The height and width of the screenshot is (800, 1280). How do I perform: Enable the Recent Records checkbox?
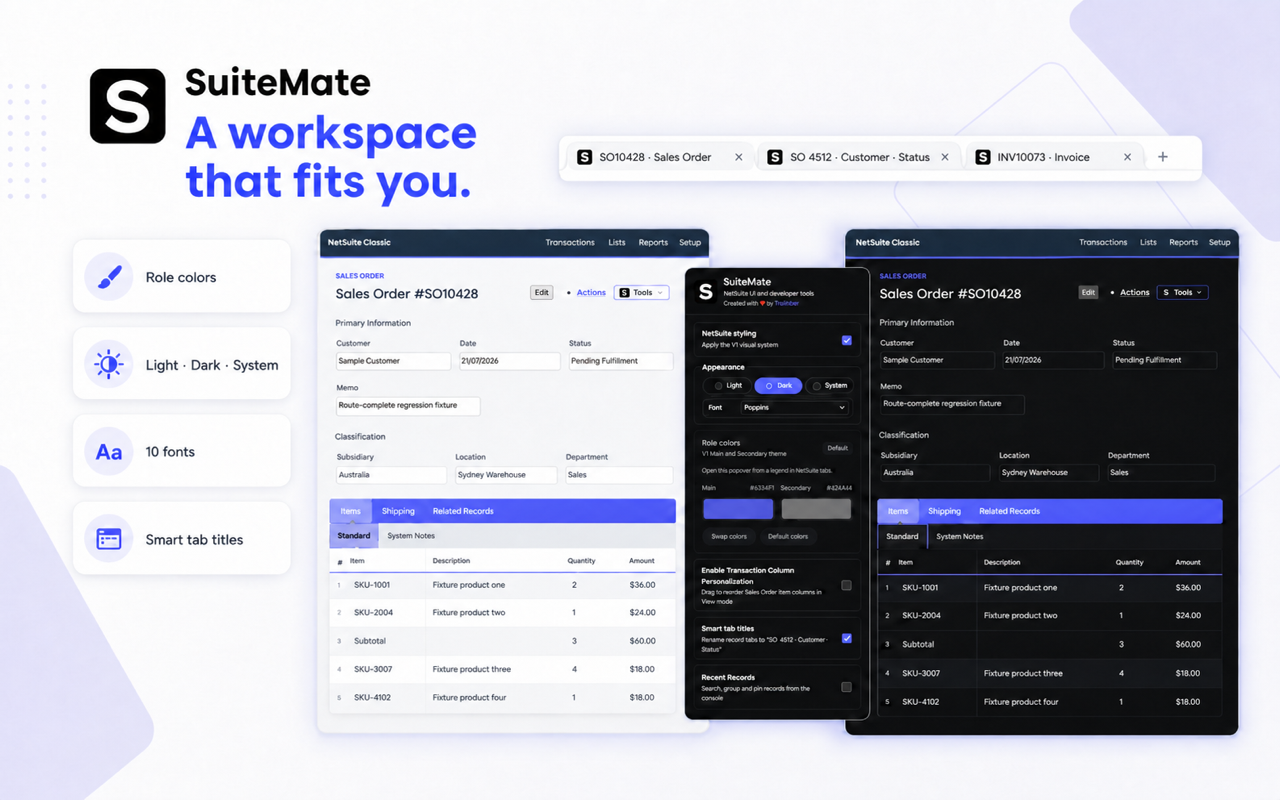click(x=847, y=687)
